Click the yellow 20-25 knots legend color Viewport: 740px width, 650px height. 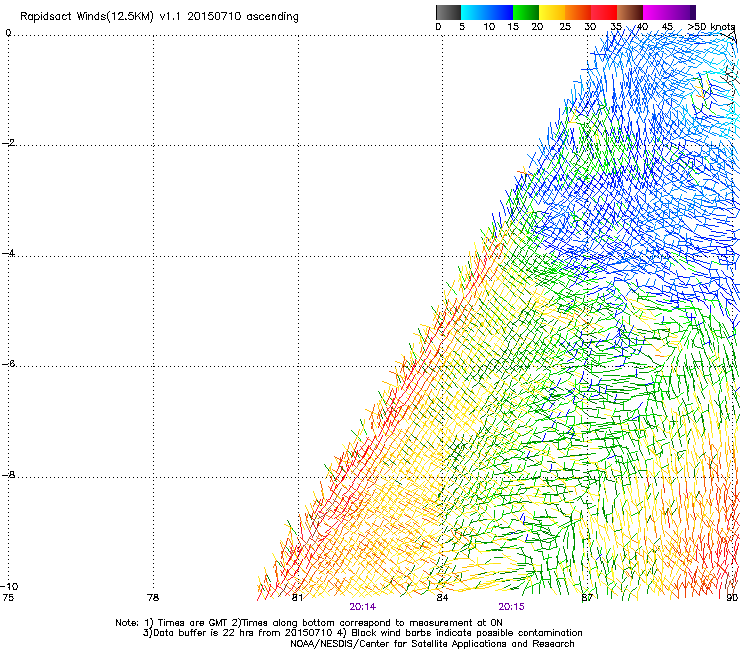(552, 12)
